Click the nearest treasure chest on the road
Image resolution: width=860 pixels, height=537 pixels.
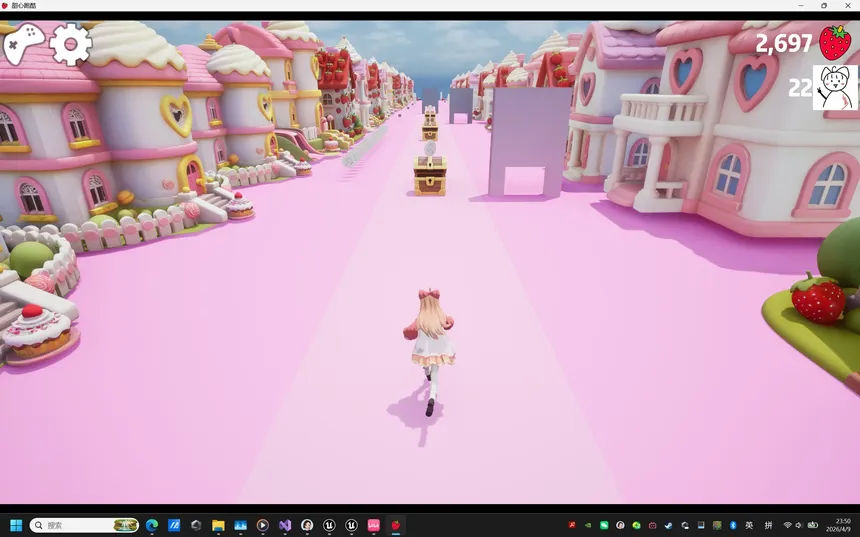[430, 176]
